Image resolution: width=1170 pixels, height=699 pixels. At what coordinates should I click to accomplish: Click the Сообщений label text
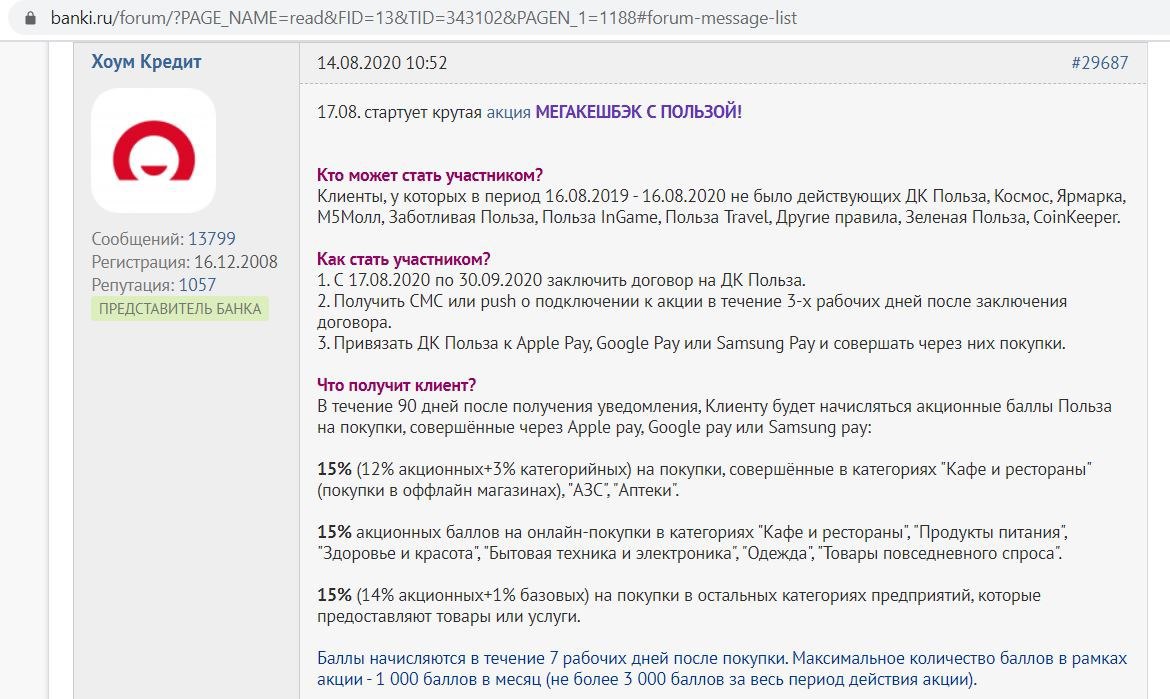coord(137,239)
